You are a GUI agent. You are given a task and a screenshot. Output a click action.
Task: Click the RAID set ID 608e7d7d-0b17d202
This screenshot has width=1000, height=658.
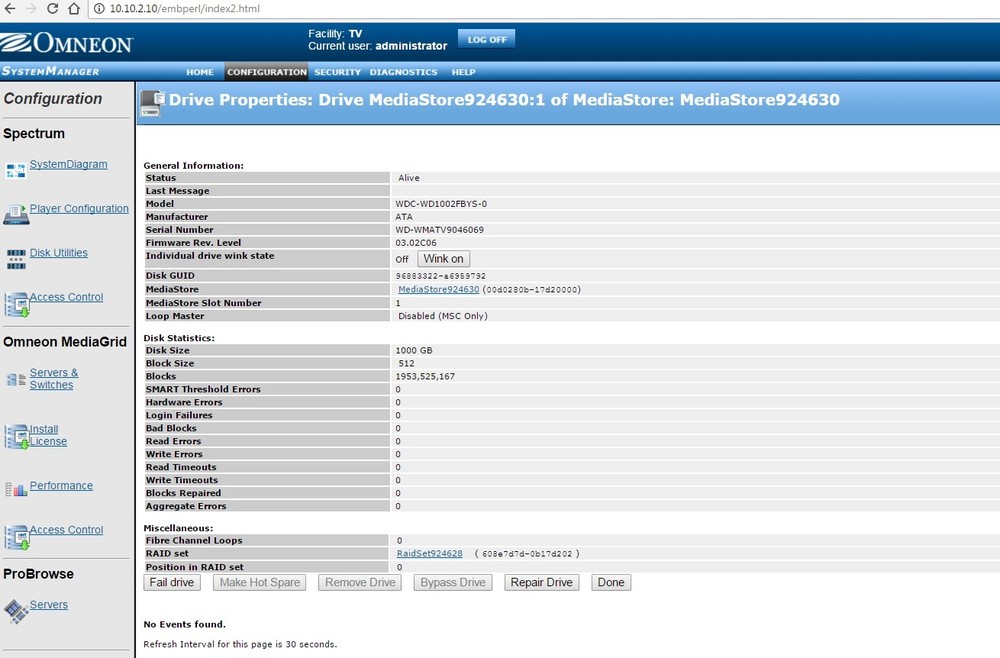pyautogui.click(x=527, y=553)
